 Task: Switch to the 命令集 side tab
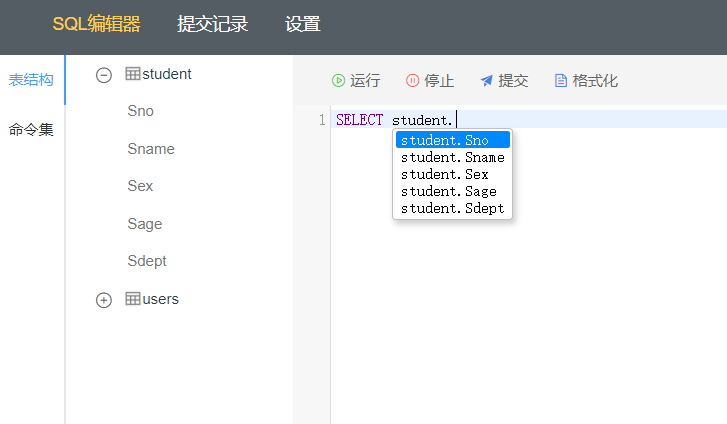[x=31, y=129]
